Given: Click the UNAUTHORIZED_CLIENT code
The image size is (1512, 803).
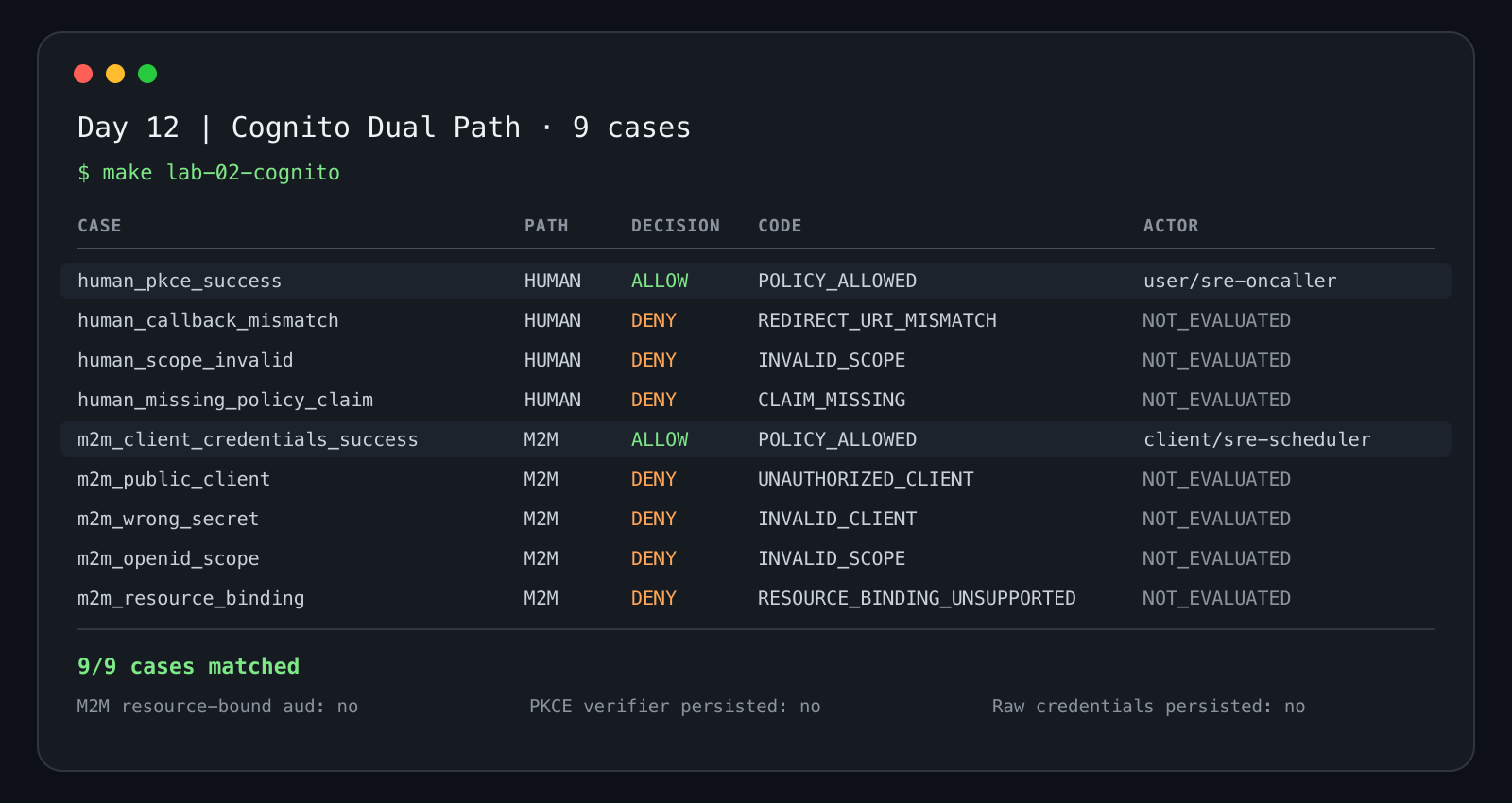Looking at the screenshot, I should point(866,479).
